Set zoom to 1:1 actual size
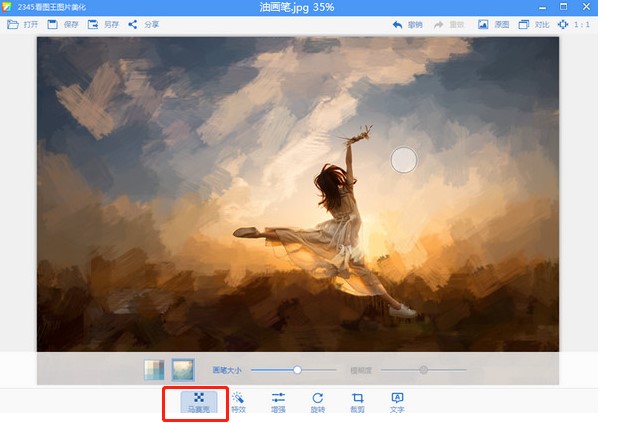 (x=576, y=23)
